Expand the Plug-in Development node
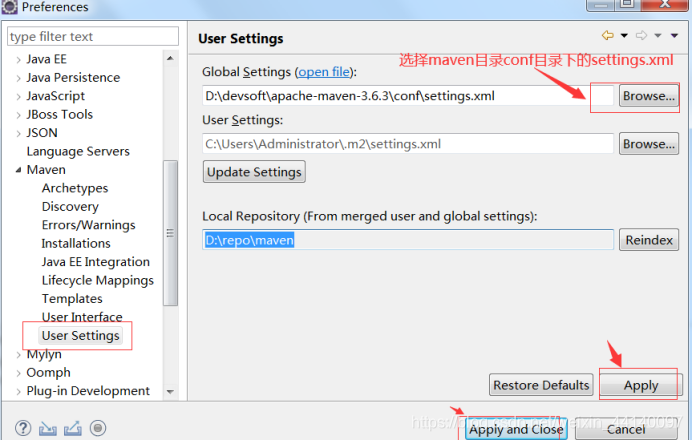 click(x=18, y=392)
